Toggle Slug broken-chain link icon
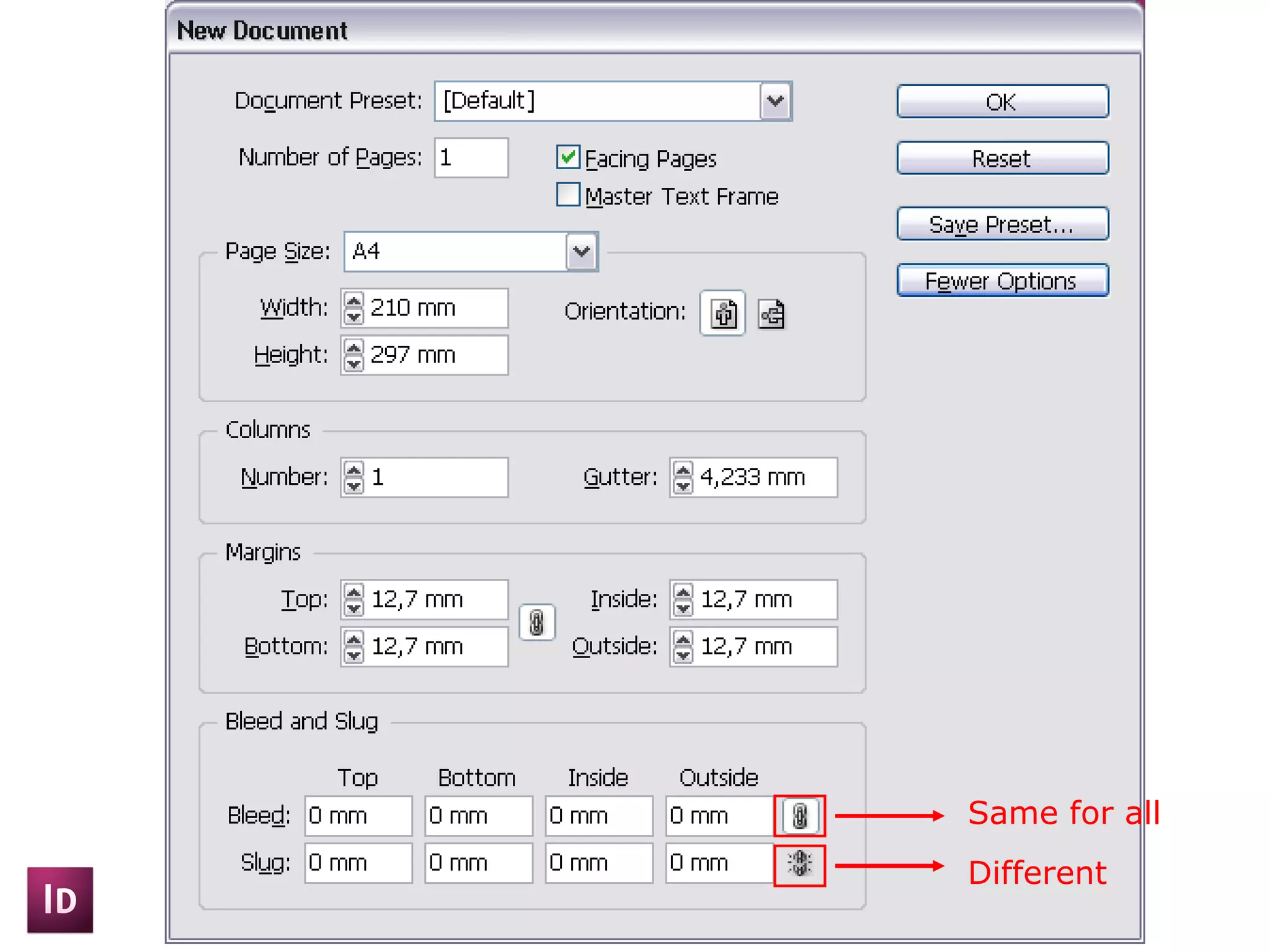The width and height of the screenshot is (1270, 952). click(799, 863)
